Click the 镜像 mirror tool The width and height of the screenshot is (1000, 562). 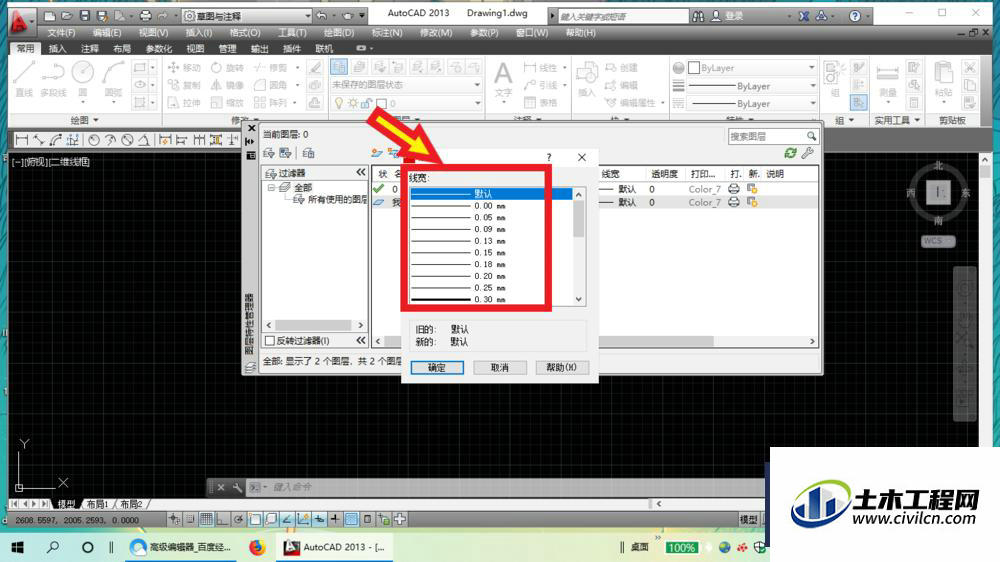(x=228, y=85)
